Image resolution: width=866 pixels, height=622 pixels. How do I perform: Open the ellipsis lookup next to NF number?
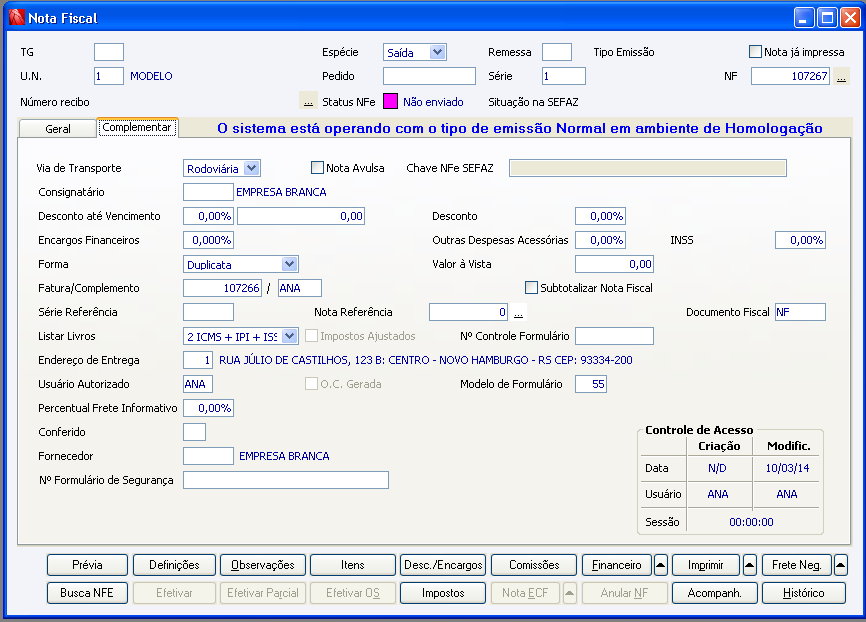(x=841, y=76)
